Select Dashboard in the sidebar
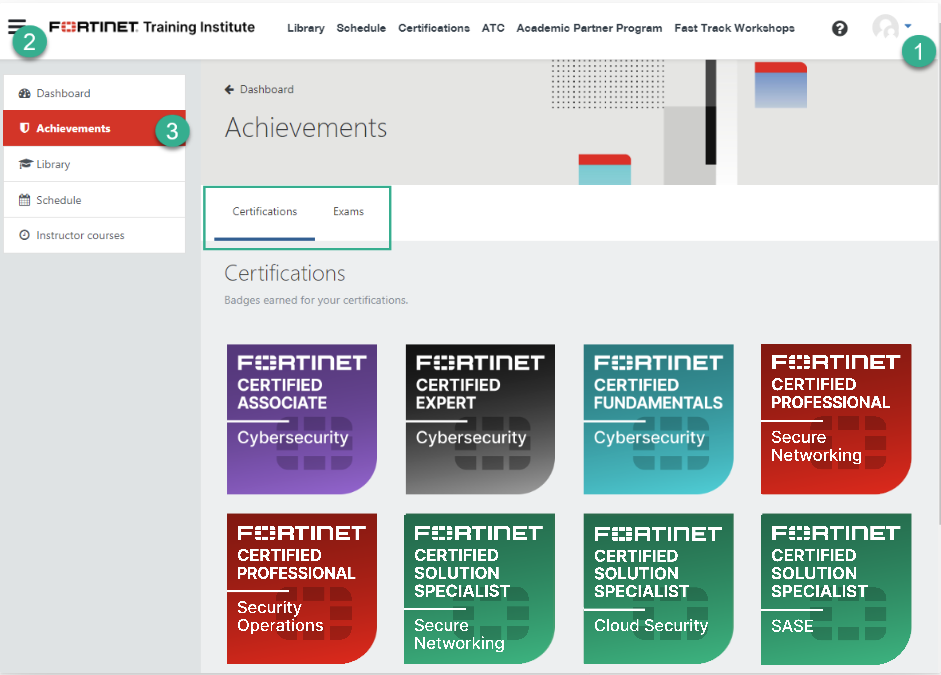Screen dimensions: 941x675 (x=94, y=93)
